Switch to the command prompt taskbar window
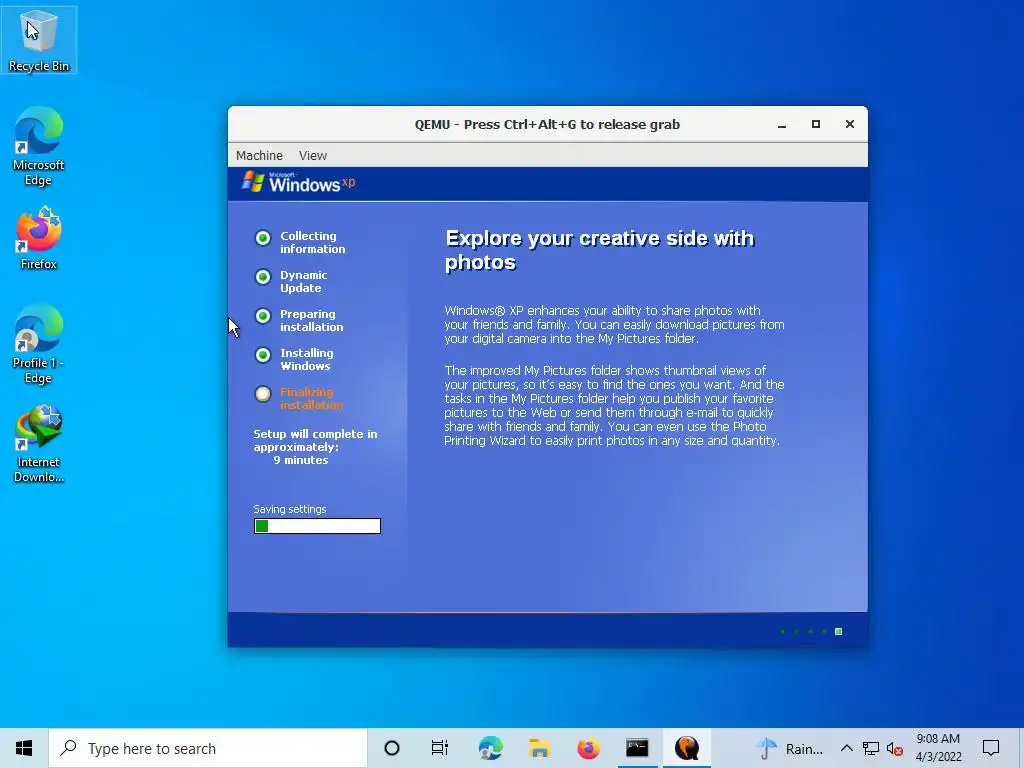The image size is (1024, 768). coord(637,748)
